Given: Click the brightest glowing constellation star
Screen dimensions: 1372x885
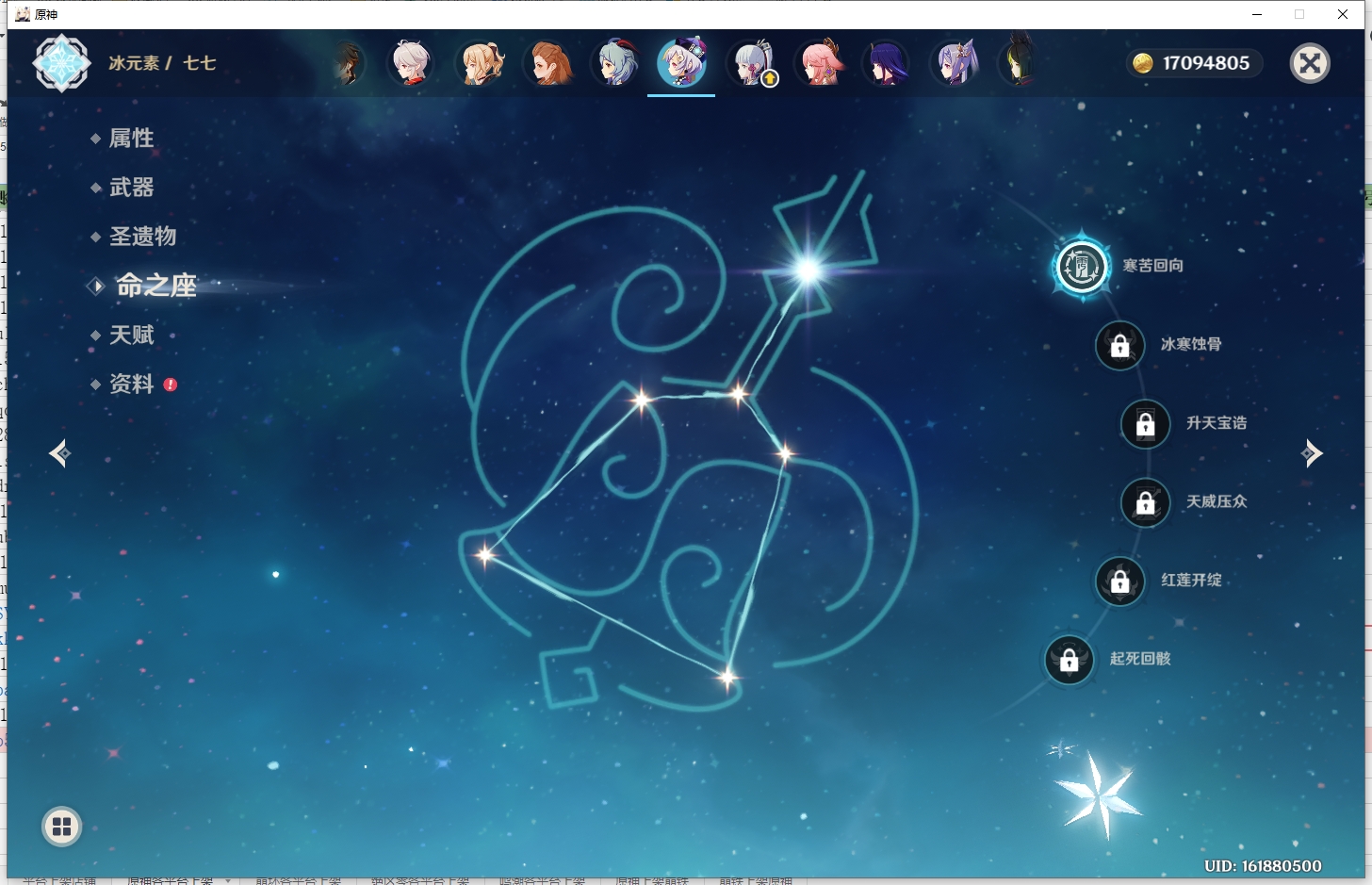Looking at the screenshot, I should click(x=808, y=271).
